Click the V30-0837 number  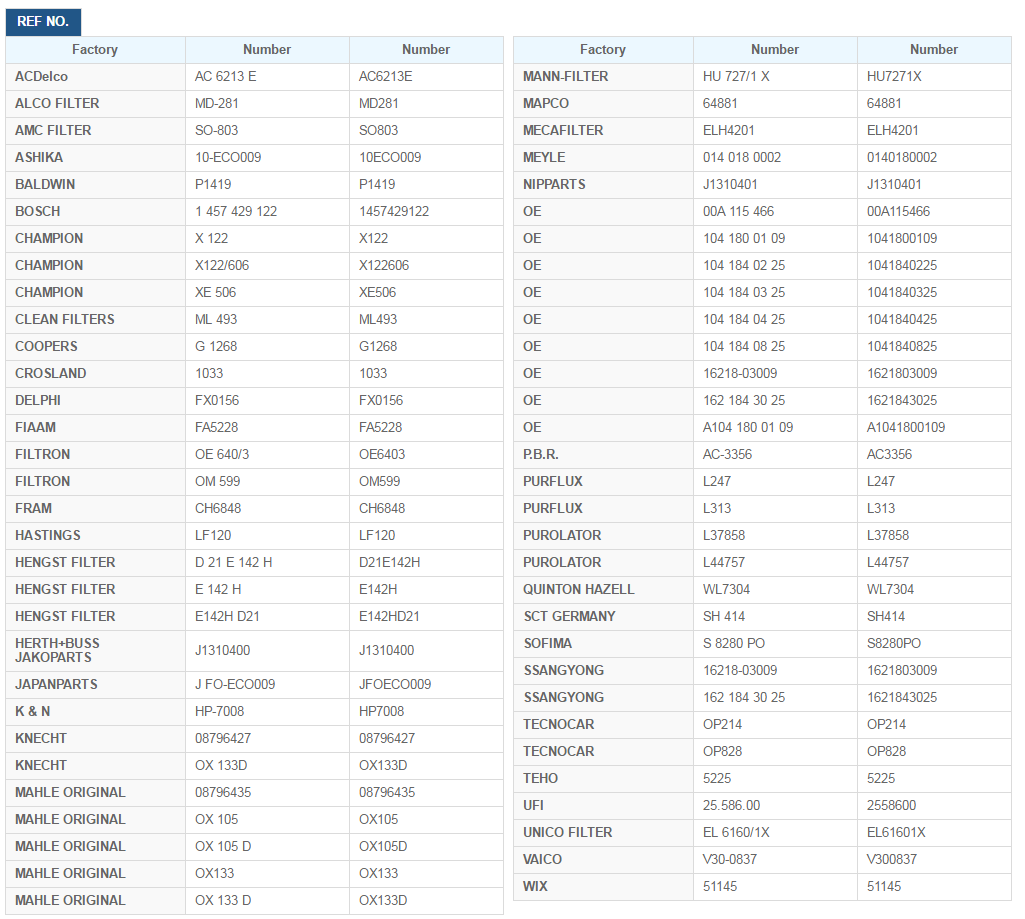click(x=730, y=860)
